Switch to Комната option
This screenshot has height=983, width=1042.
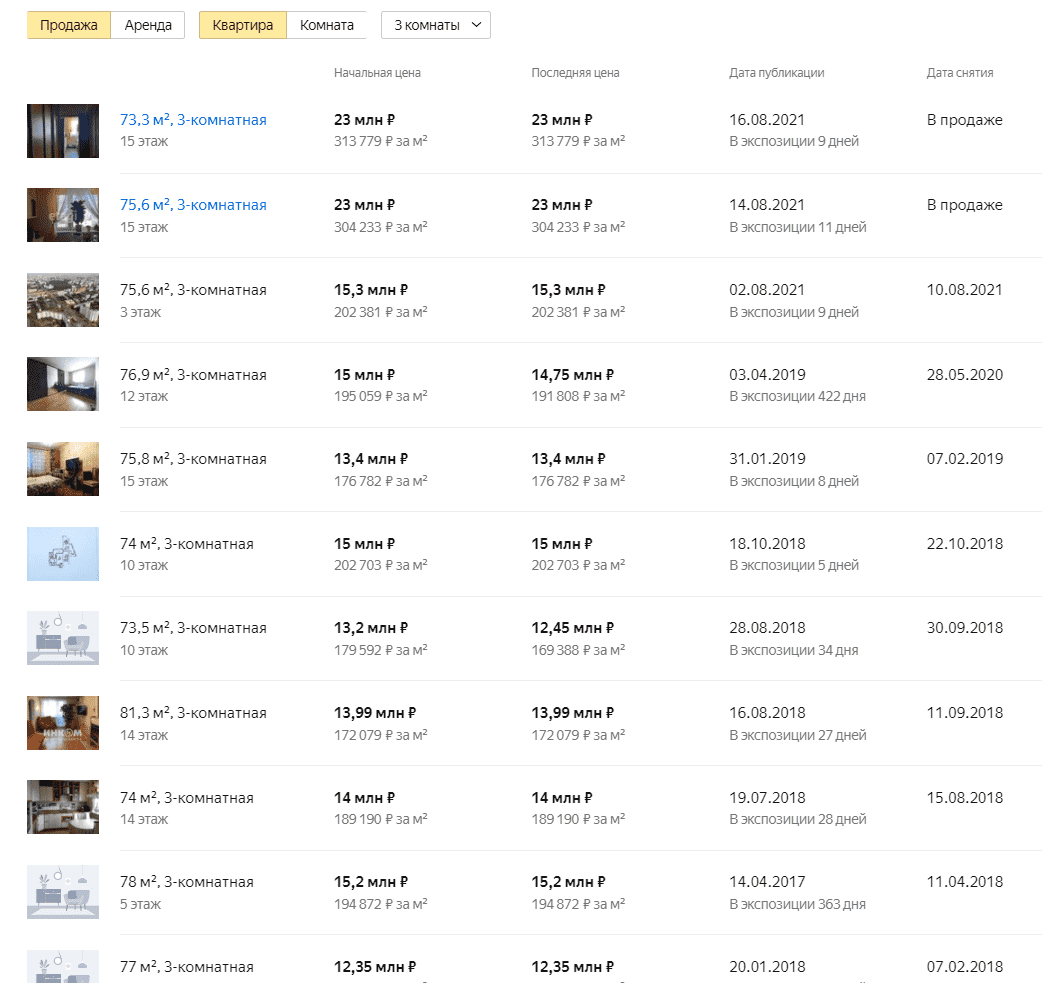pos(326,25)
